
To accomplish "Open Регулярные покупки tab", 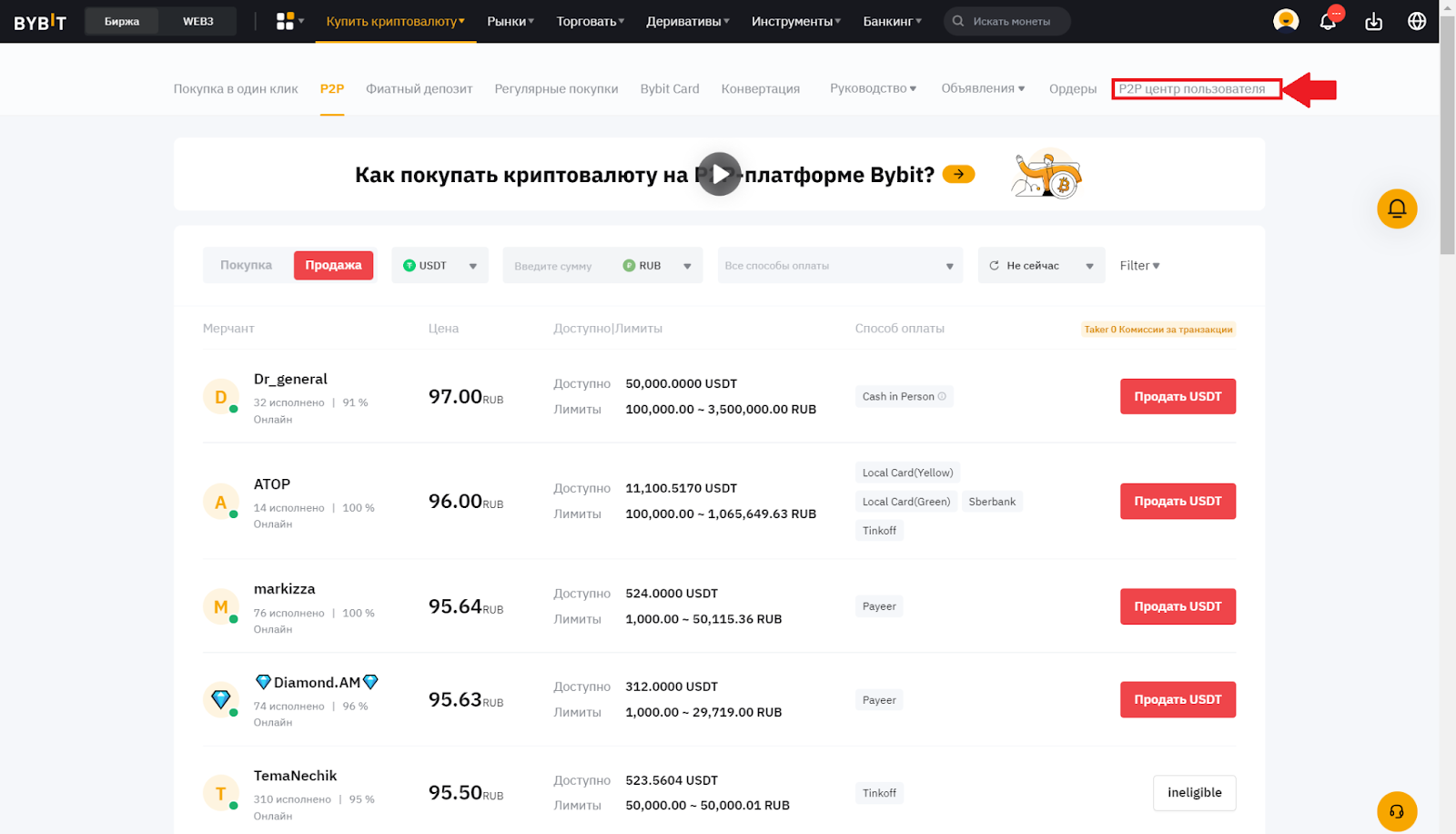I will [x=556, y=88].
